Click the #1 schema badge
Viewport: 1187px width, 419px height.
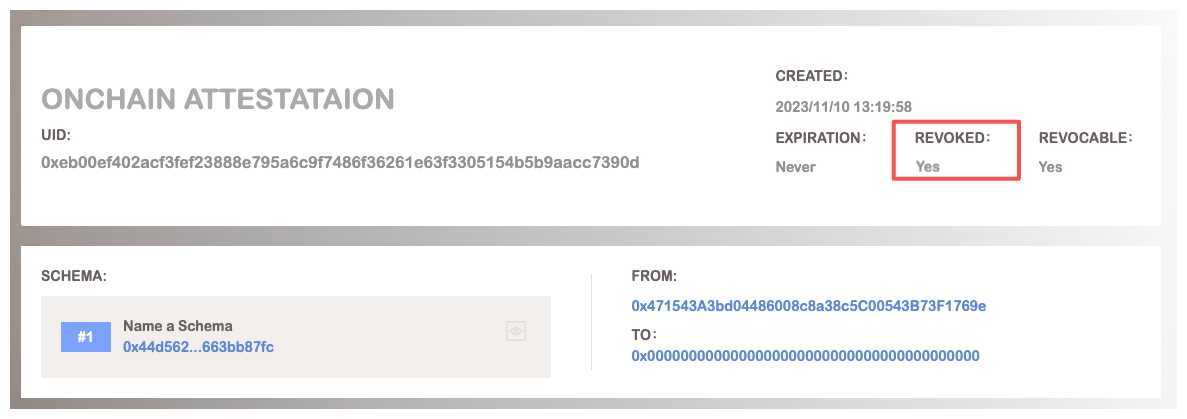click(86, 337)
